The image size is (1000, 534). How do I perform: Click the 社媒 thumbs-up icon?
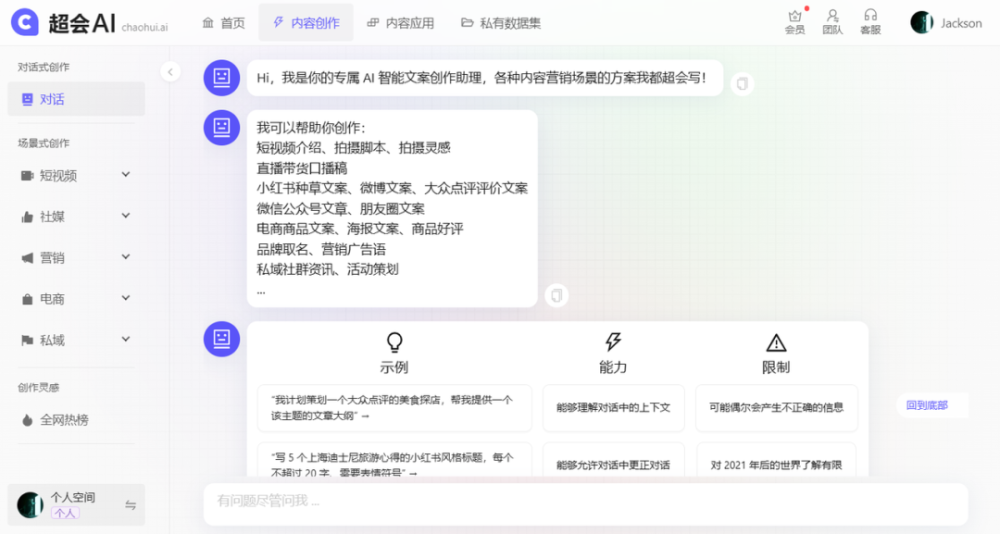tap(27, 217)
